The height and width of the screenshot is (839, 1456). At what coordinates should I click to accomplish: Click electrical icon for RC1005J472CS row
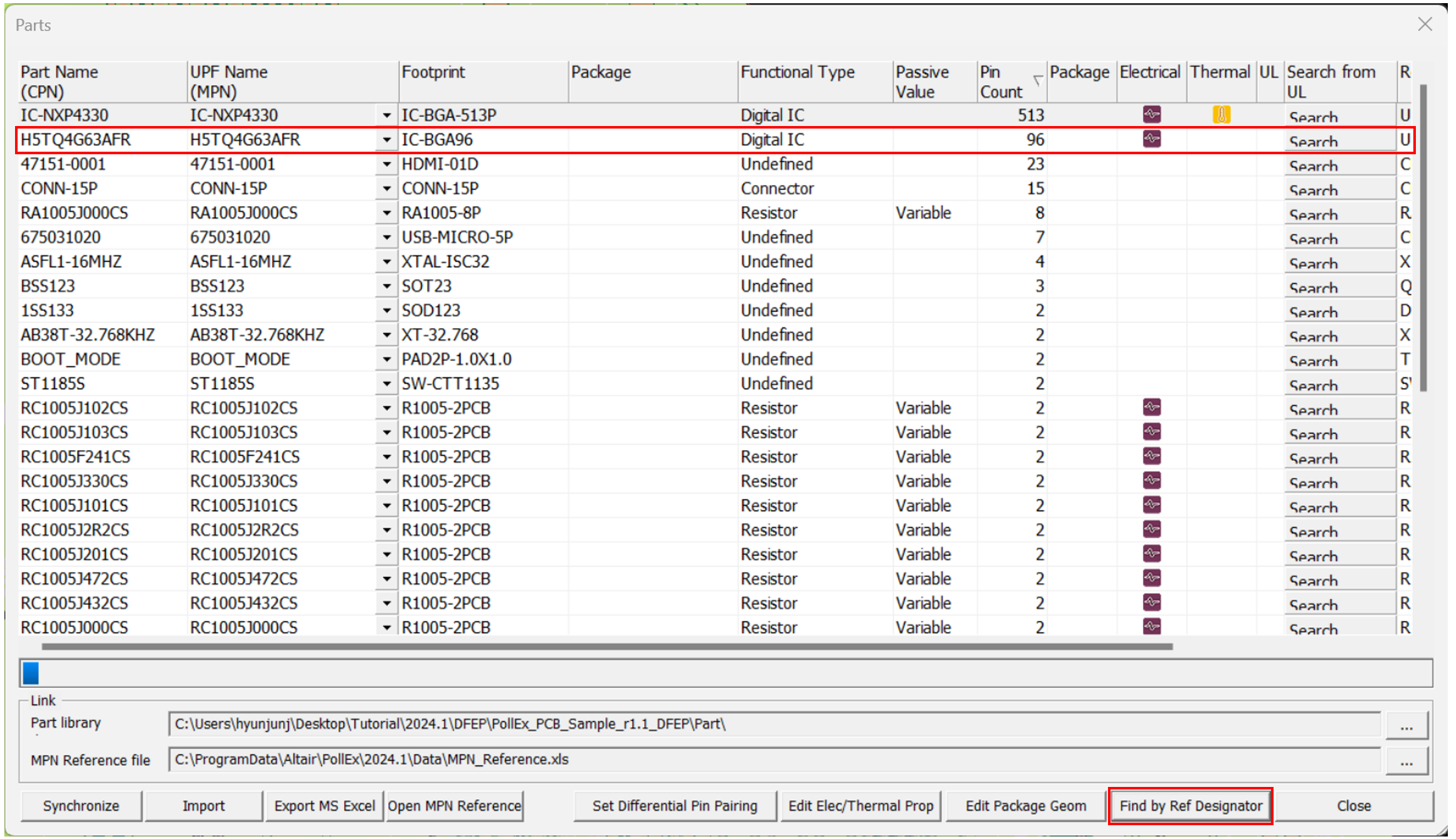pos(1151,578)
